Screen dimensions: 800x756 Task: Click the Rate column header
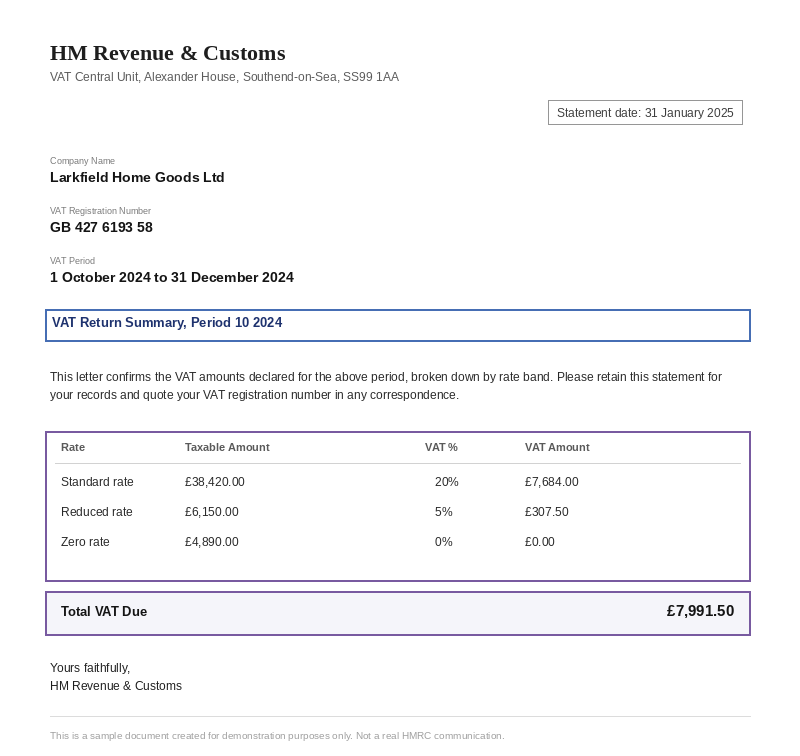tap(73, 447)
